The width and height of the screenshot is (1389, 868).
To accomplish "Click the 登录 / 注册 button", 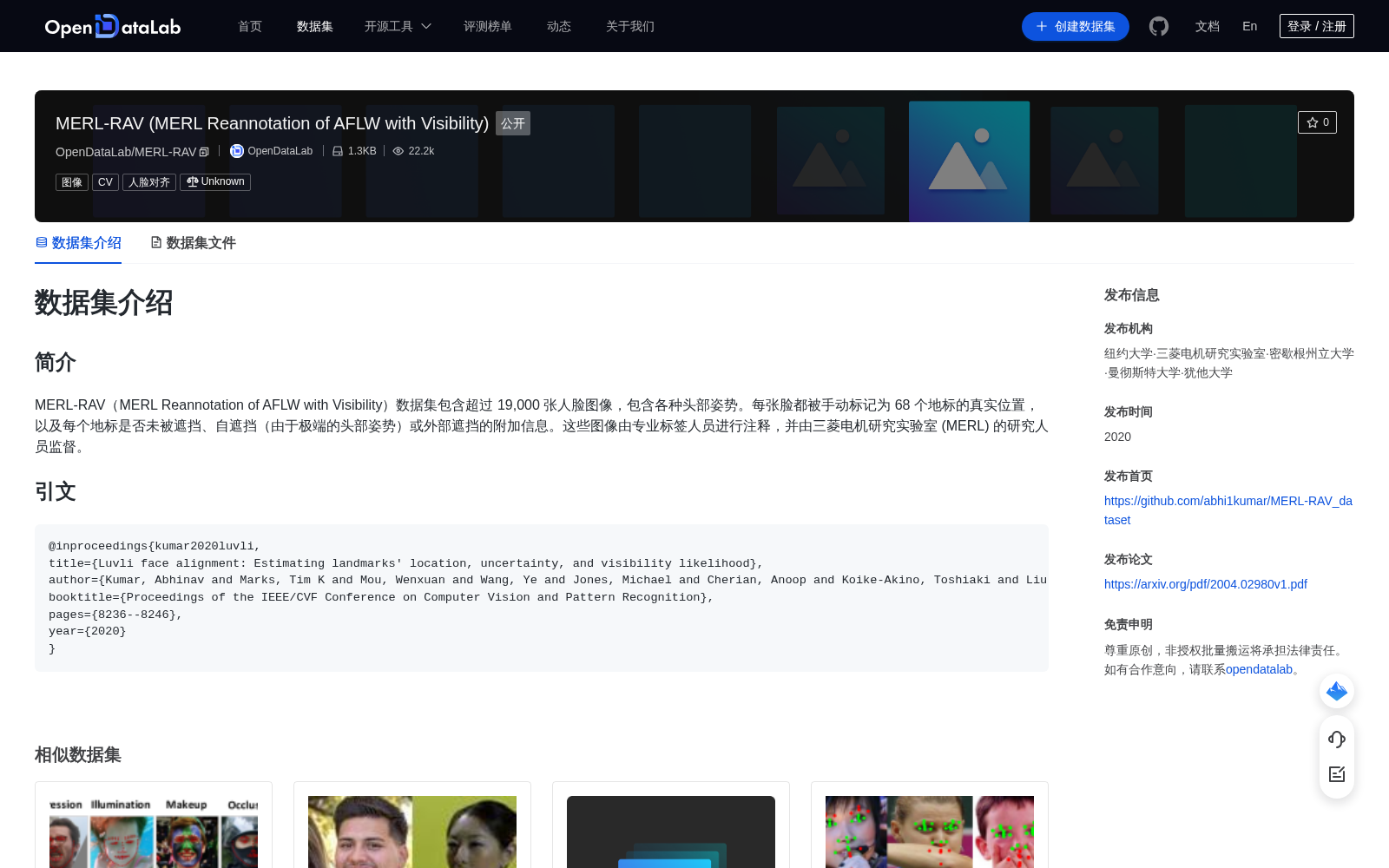I will 1317,26.
